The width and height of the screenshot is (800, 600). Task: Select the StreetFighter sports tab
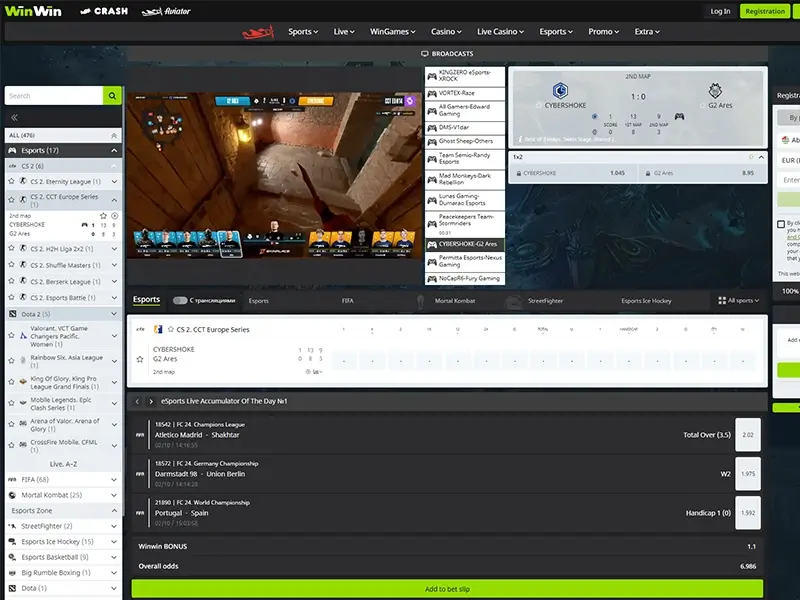(x=545, y=301)
